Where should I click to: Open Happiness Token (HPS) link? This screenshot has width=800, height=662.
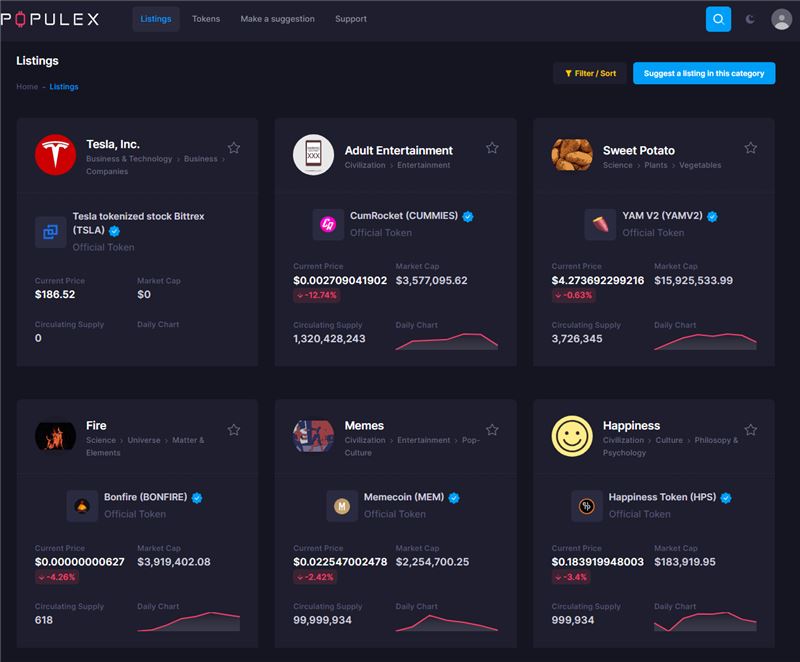pos(662,497)
